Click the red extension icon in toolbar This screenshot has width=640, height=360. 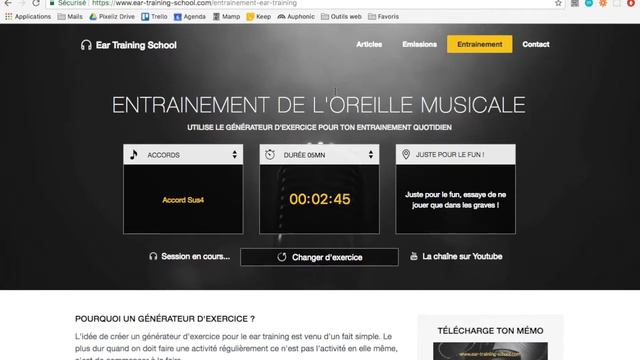coord(631,3)
